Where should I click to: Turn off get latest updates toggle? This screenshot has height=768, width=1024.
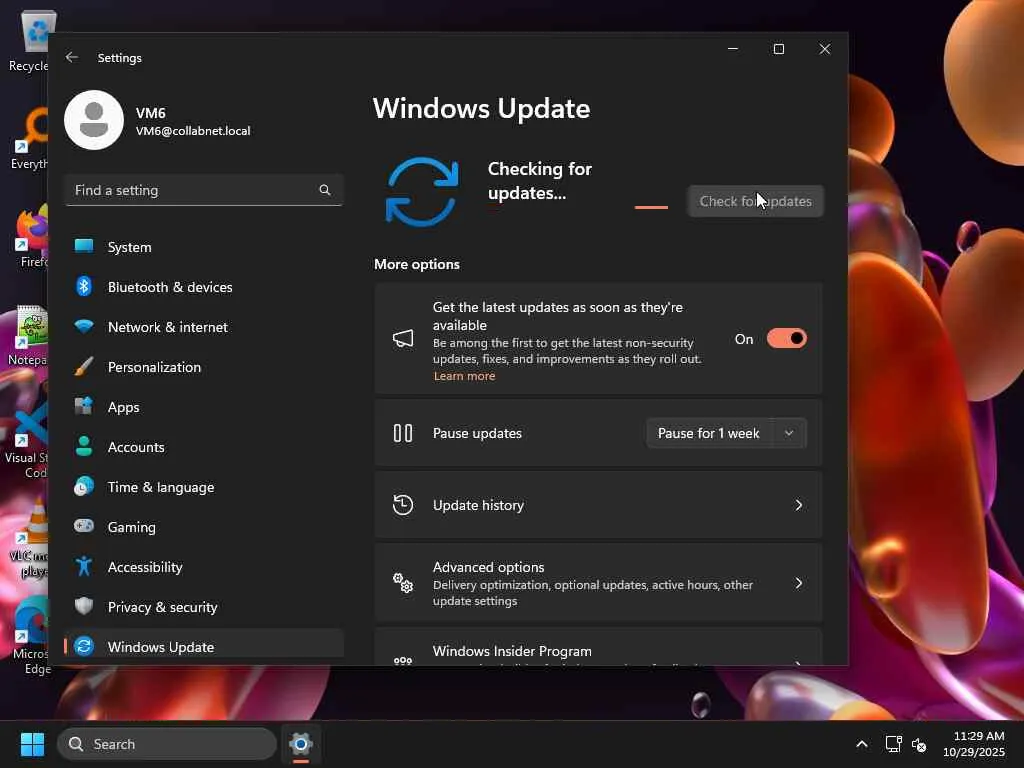(x=787, y=338)
